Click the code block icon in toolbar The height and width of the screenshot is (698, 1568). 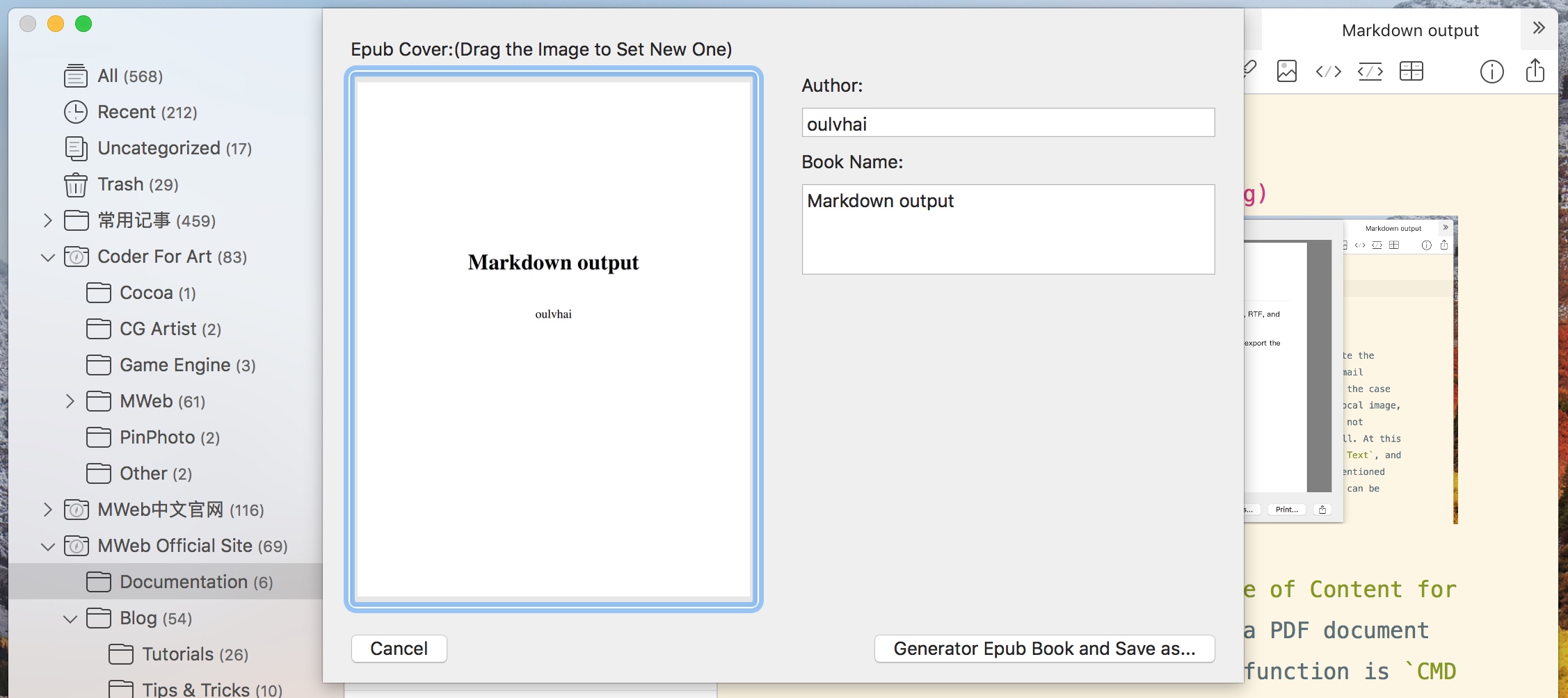click(1370, 71)
